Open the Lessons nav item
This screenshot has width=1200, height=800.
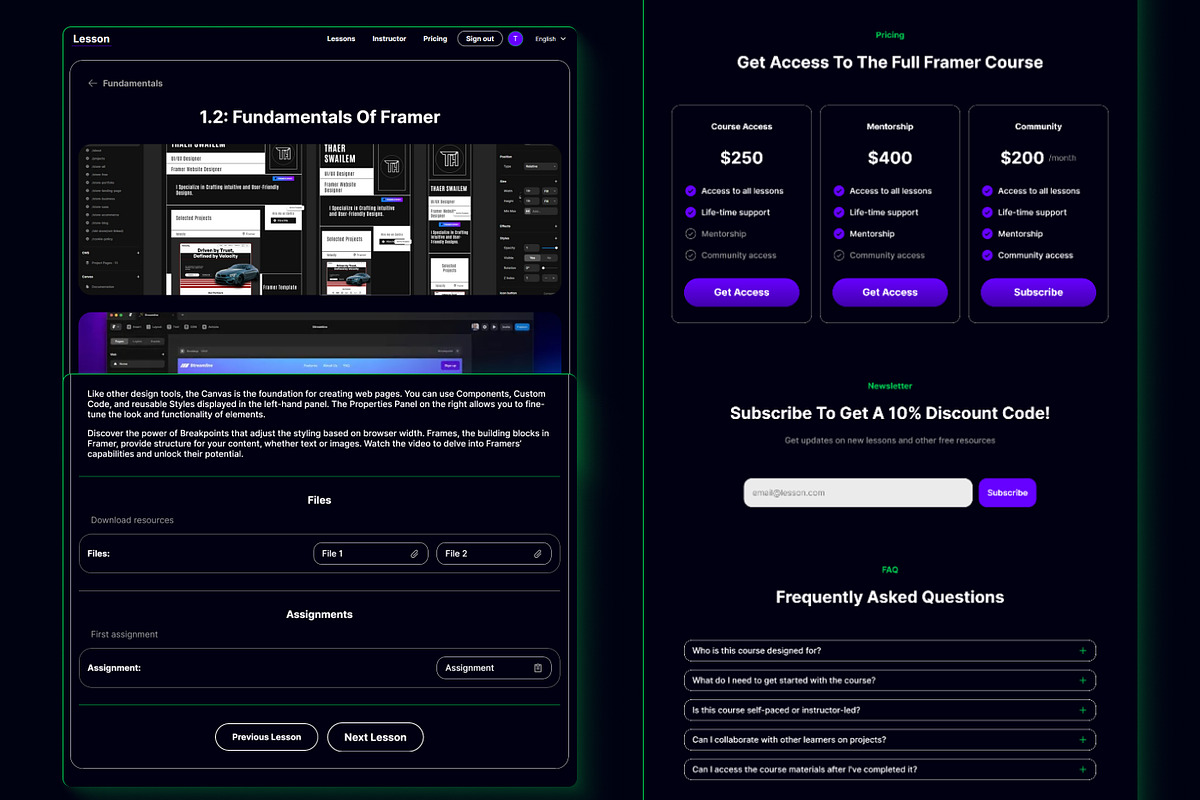pyautogui.click(x=341, y=39)
